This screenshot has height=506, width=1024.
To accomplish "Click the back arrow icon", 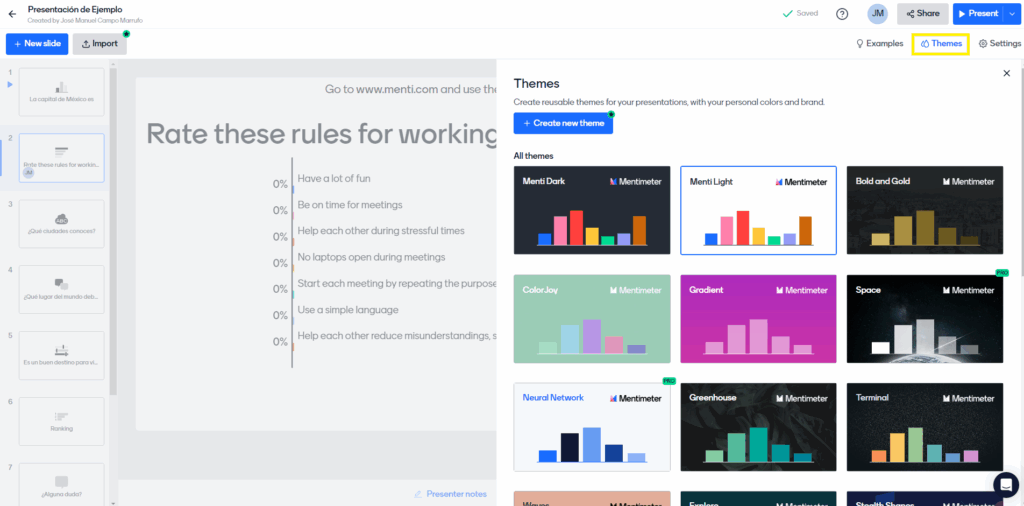I will click(12, 14).
